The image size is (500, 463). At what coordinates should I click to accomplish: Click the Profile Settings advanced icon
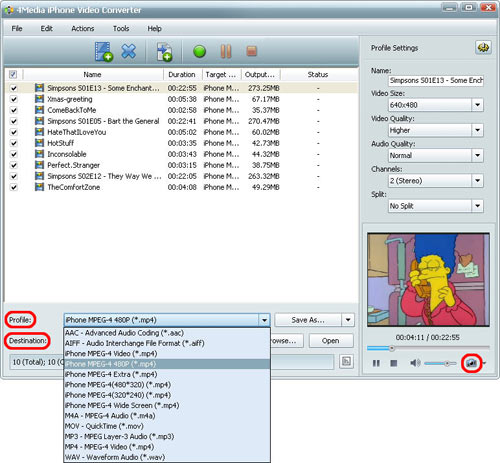(483, 48)
